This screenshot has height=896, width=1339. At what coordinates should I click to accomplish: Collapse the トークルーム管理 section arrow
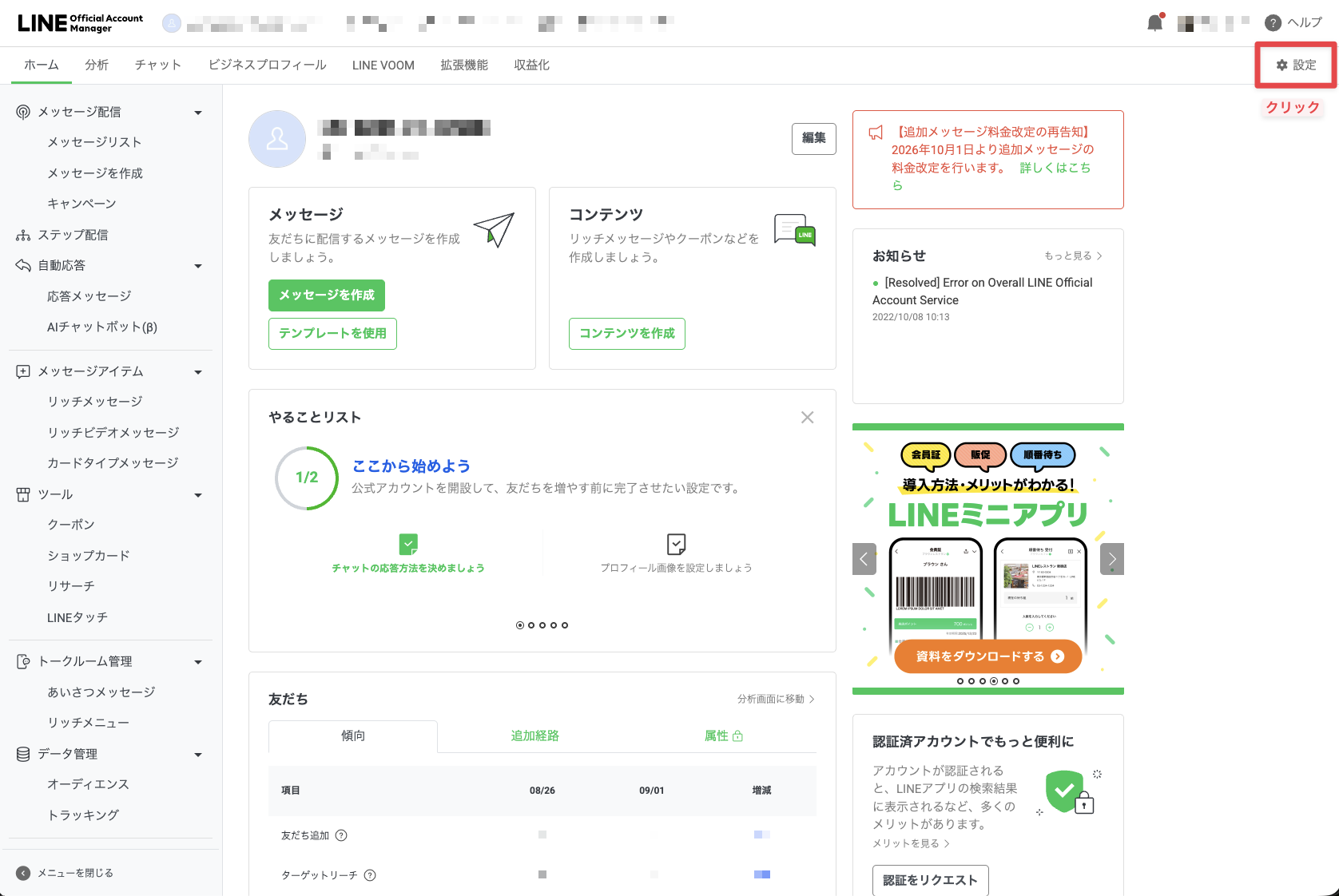[x=198, y=662]
